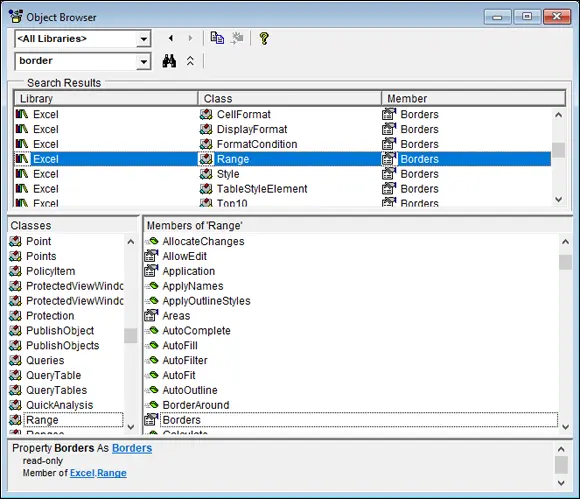
Task: Open the Borders type link in details pane
Action: click(132, 448)
